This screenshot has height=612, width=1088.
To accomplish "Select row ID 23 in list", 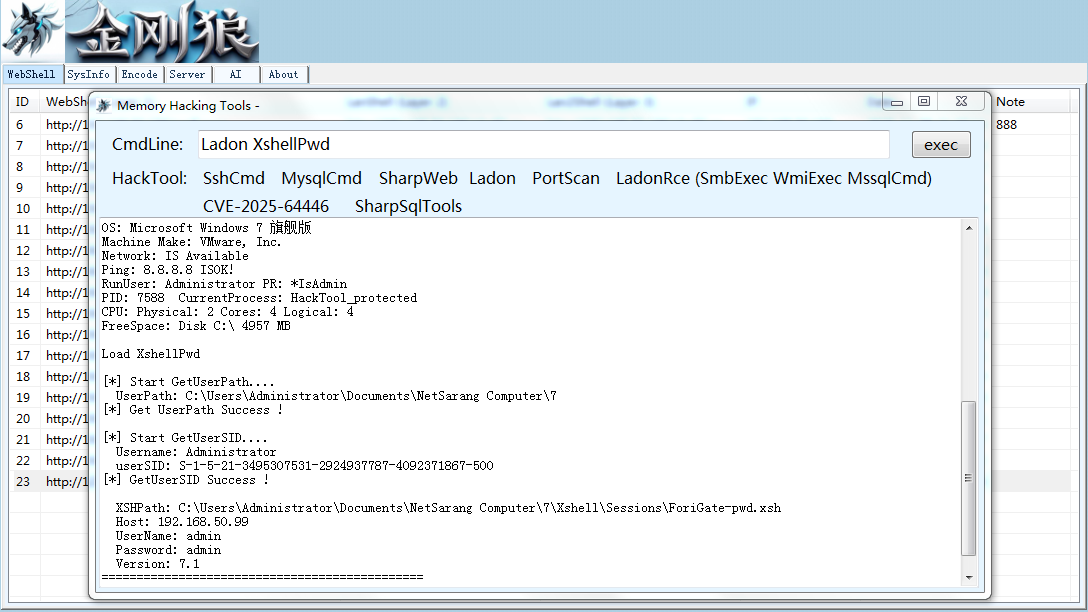I will pyautogui.click(x=50, y=481).
